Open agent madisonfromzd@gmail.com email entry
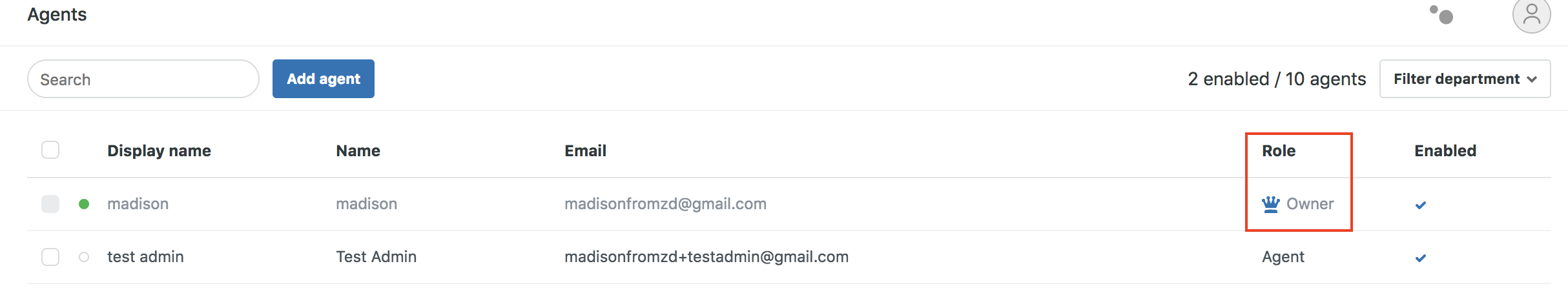1568x297 pixels. click(665, 204)
